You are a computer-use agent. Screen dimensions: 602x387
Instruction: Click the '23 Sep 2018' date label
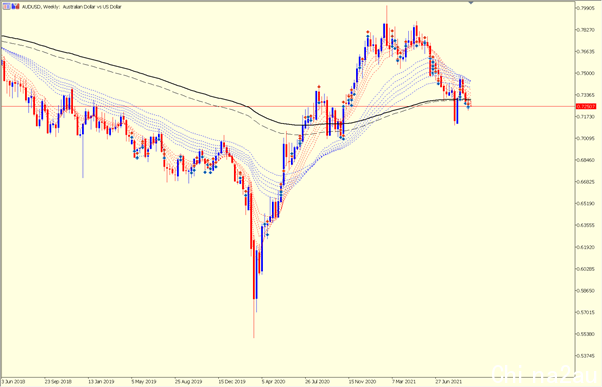pyautogui.click(x=58, y=382)
